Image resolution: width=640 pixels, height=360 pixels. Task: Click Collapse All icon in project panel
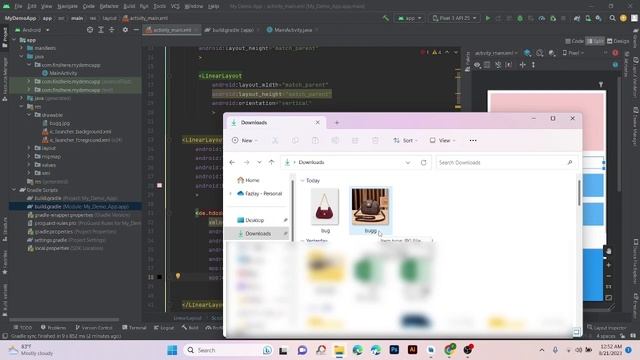click(x=111, y=30)
